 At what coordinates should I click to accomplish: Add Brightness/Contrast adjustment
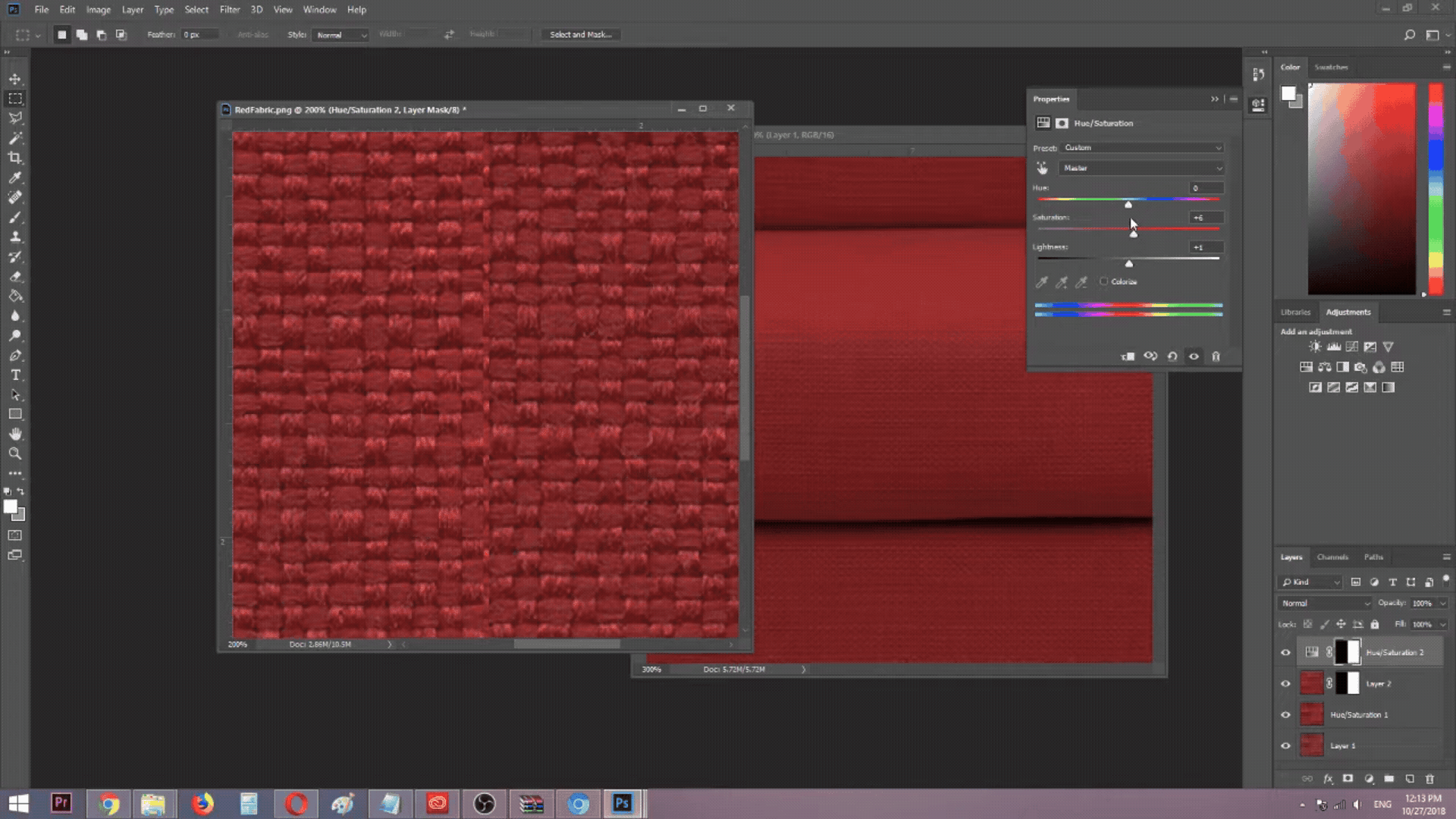1315,347
